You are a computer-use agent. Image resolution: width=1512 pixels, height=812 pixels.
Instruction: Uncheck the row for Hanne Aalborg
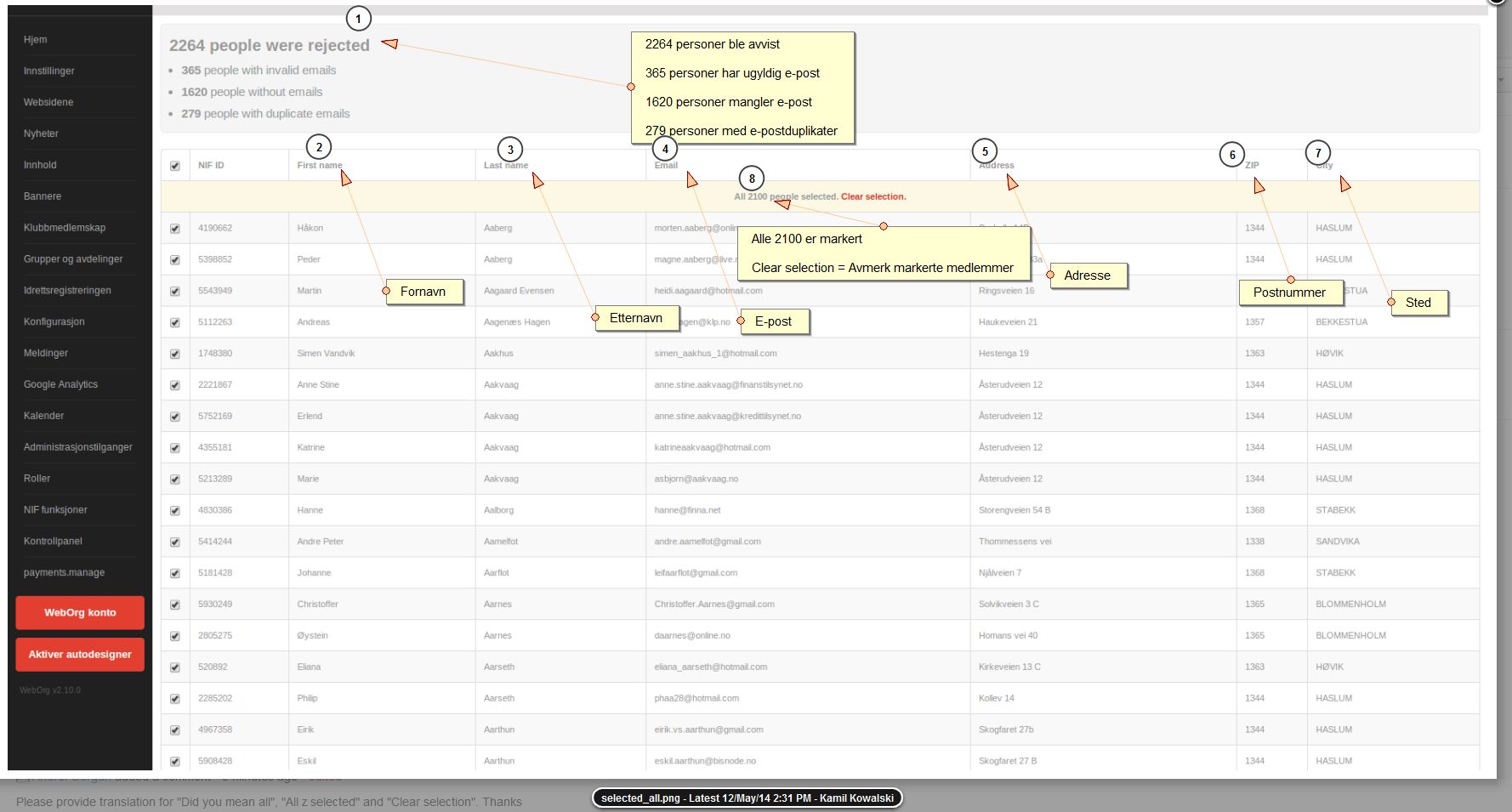pos(175,510)
